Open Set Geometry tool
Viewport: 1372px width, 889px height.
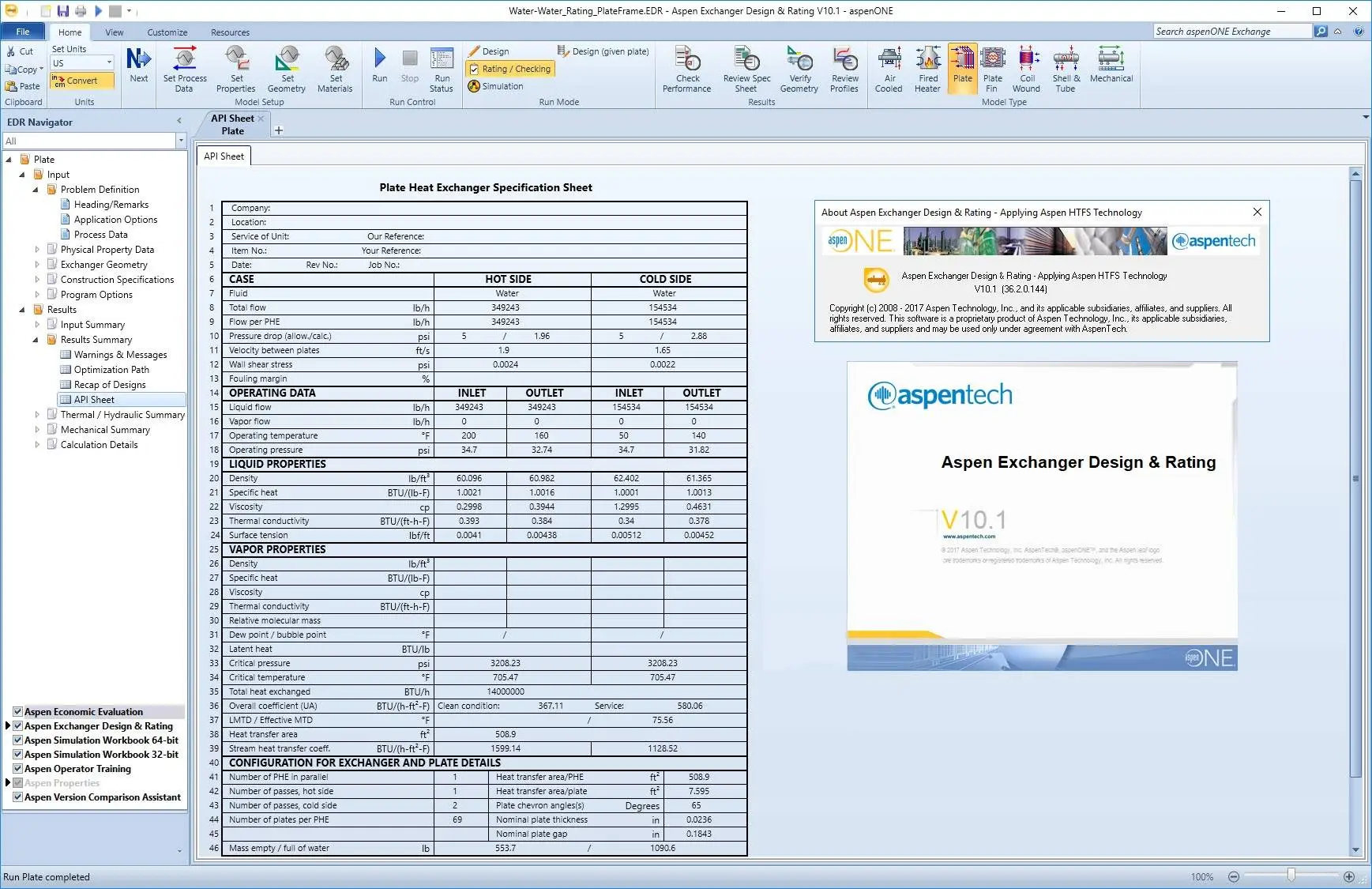pos(287,70)
